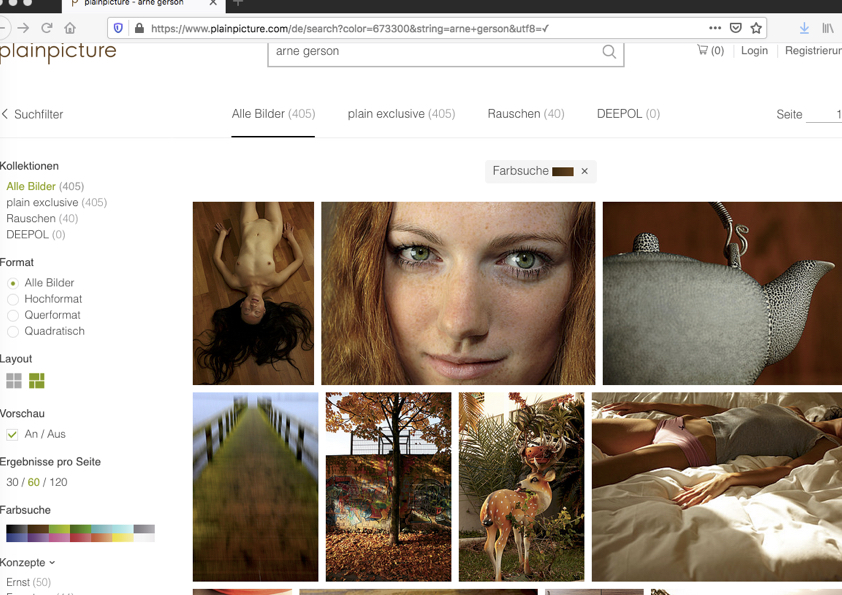Select the green mosaic layout icon
The height and width of the screenshot is (595, 842).
point(37,381)
